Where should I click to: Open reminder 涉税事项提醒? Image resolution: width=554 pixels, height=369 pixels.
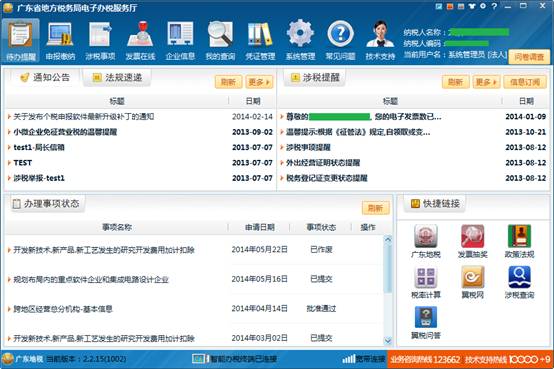308,147
